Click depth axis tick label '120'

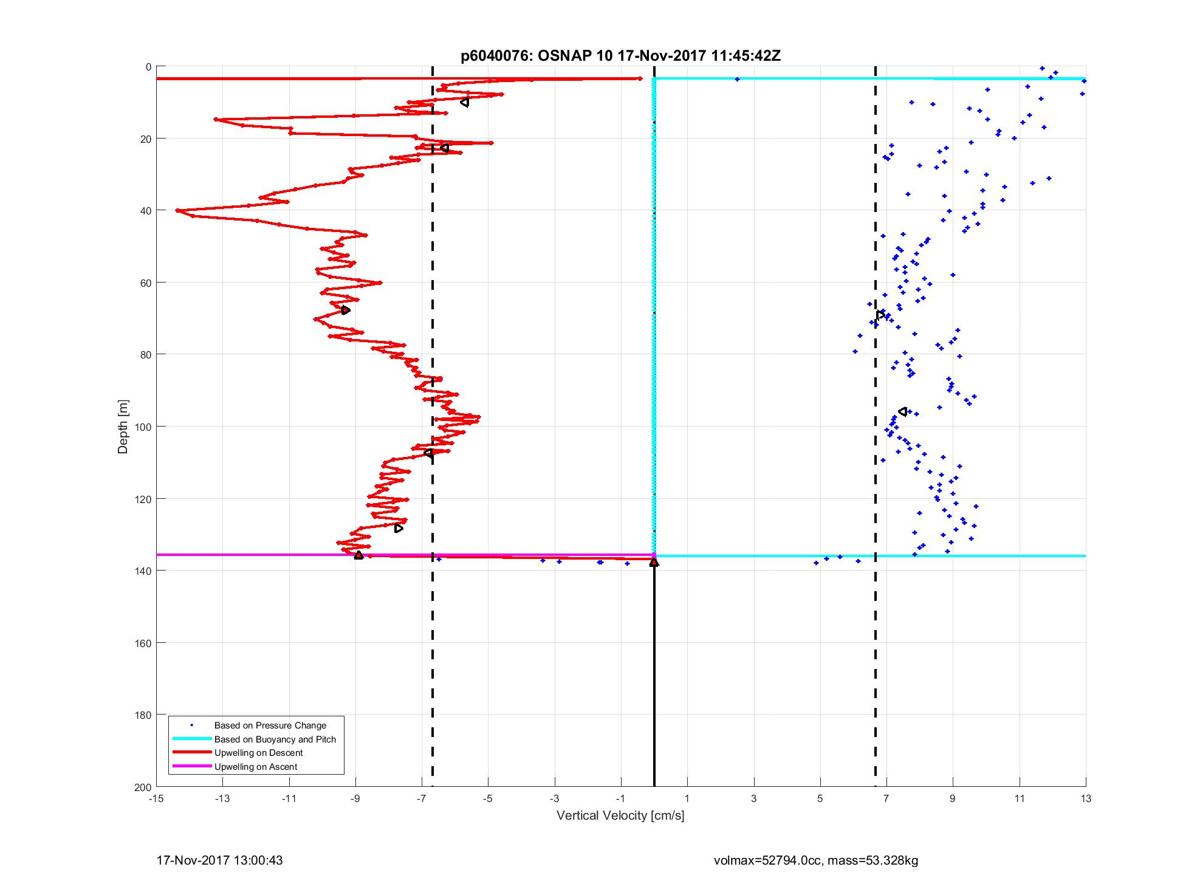[143, 499]
